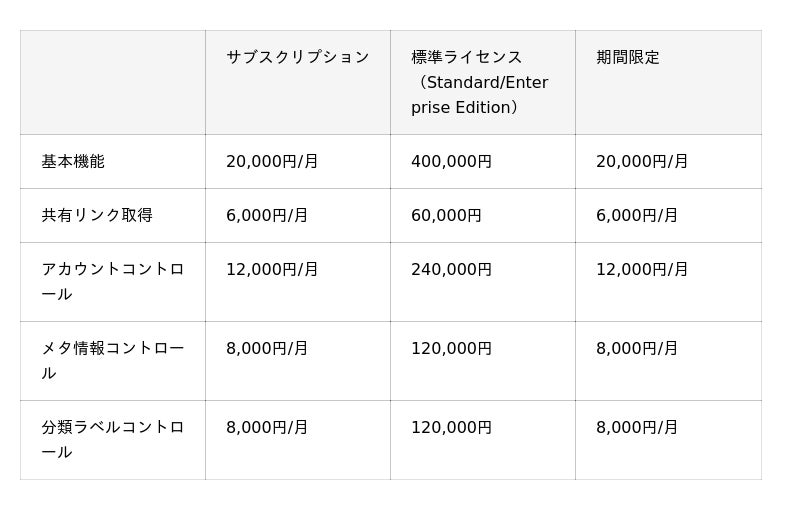Select アカウントコントロール subscription price 12,000円/月
Screen dimensions: 800x510
272,270
